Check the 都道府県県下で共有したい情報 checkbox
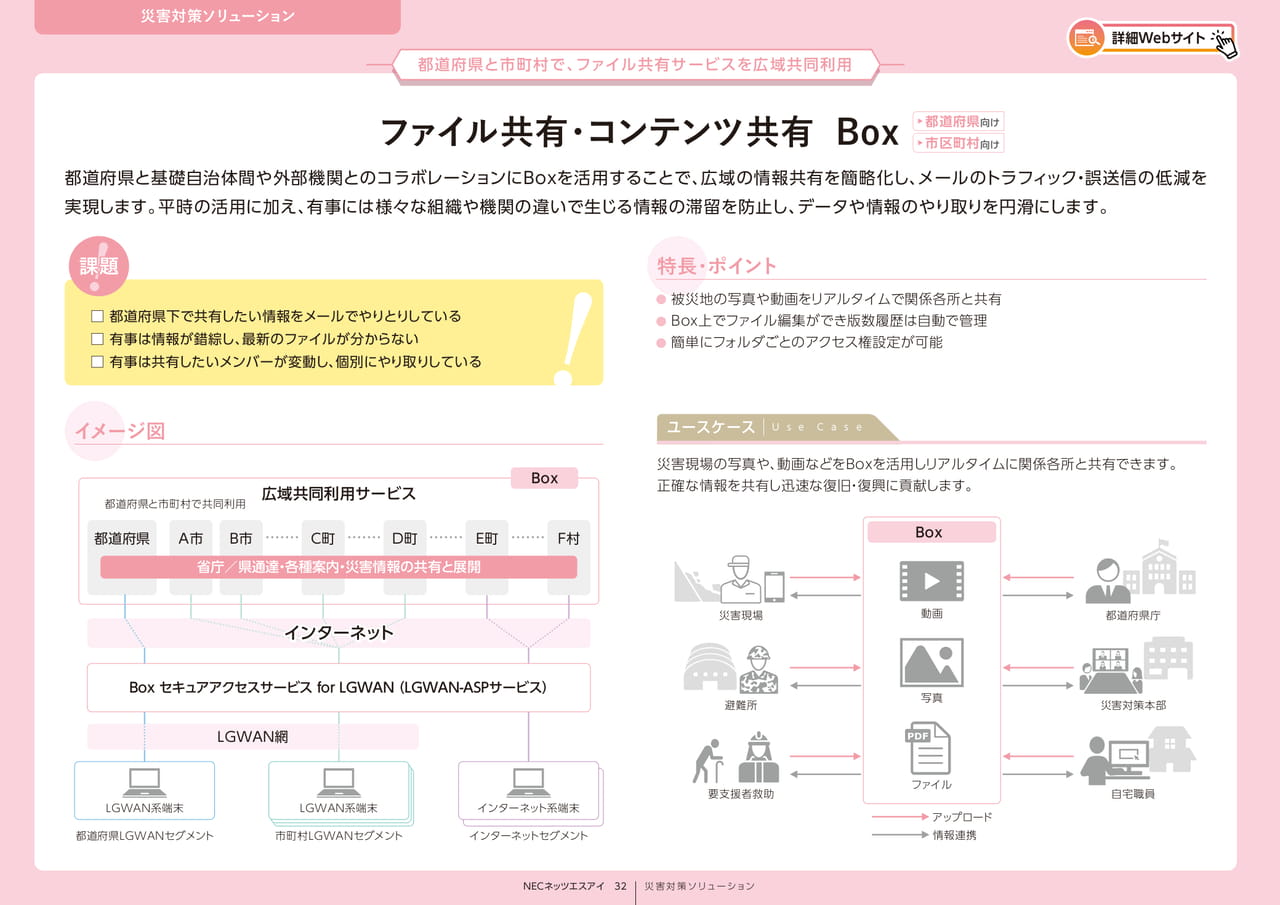Image resolution: width=1280 pixels, height=905 pixels. click(x=97, y=316)
